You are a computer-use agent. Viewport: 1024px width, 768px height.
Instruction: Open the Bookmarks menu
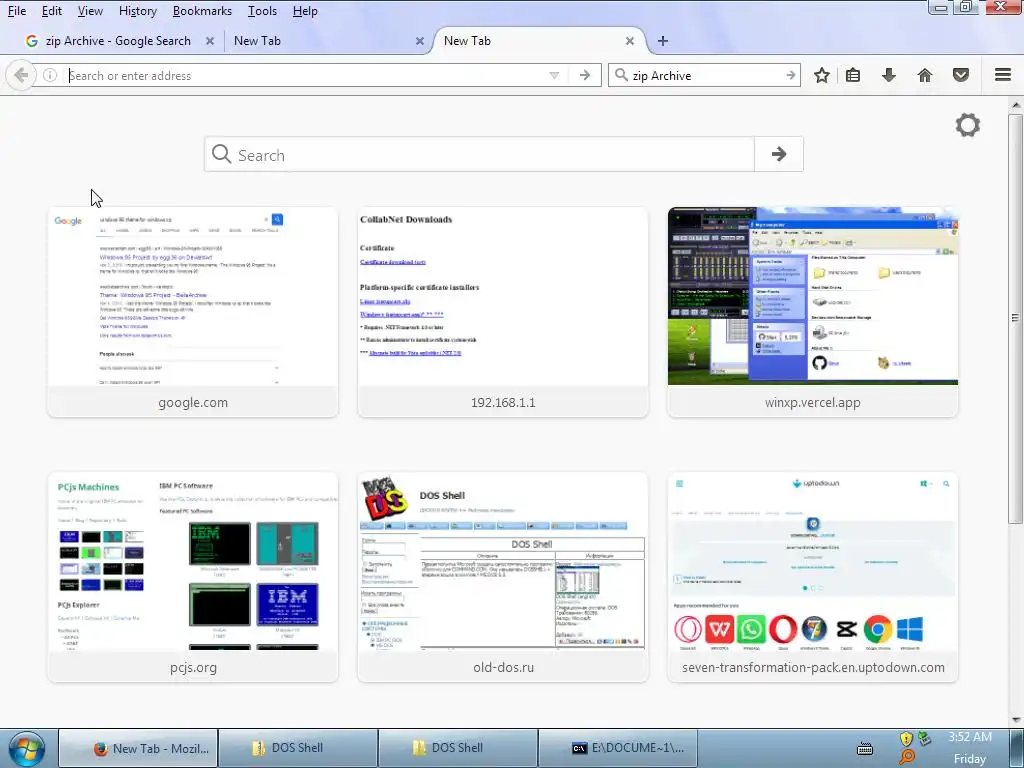coord(202,11)
